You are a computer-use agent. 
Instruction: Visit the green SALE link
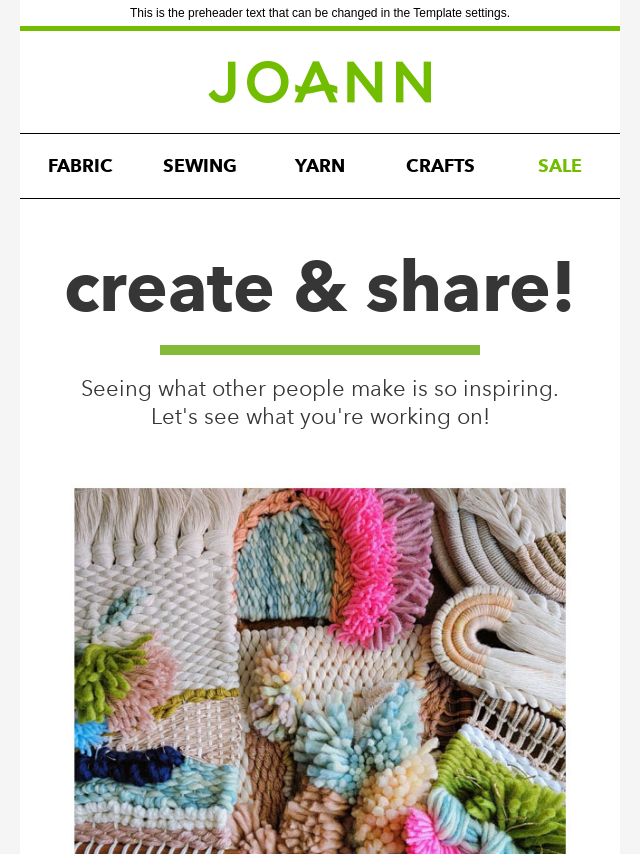(x=560, y=166)
